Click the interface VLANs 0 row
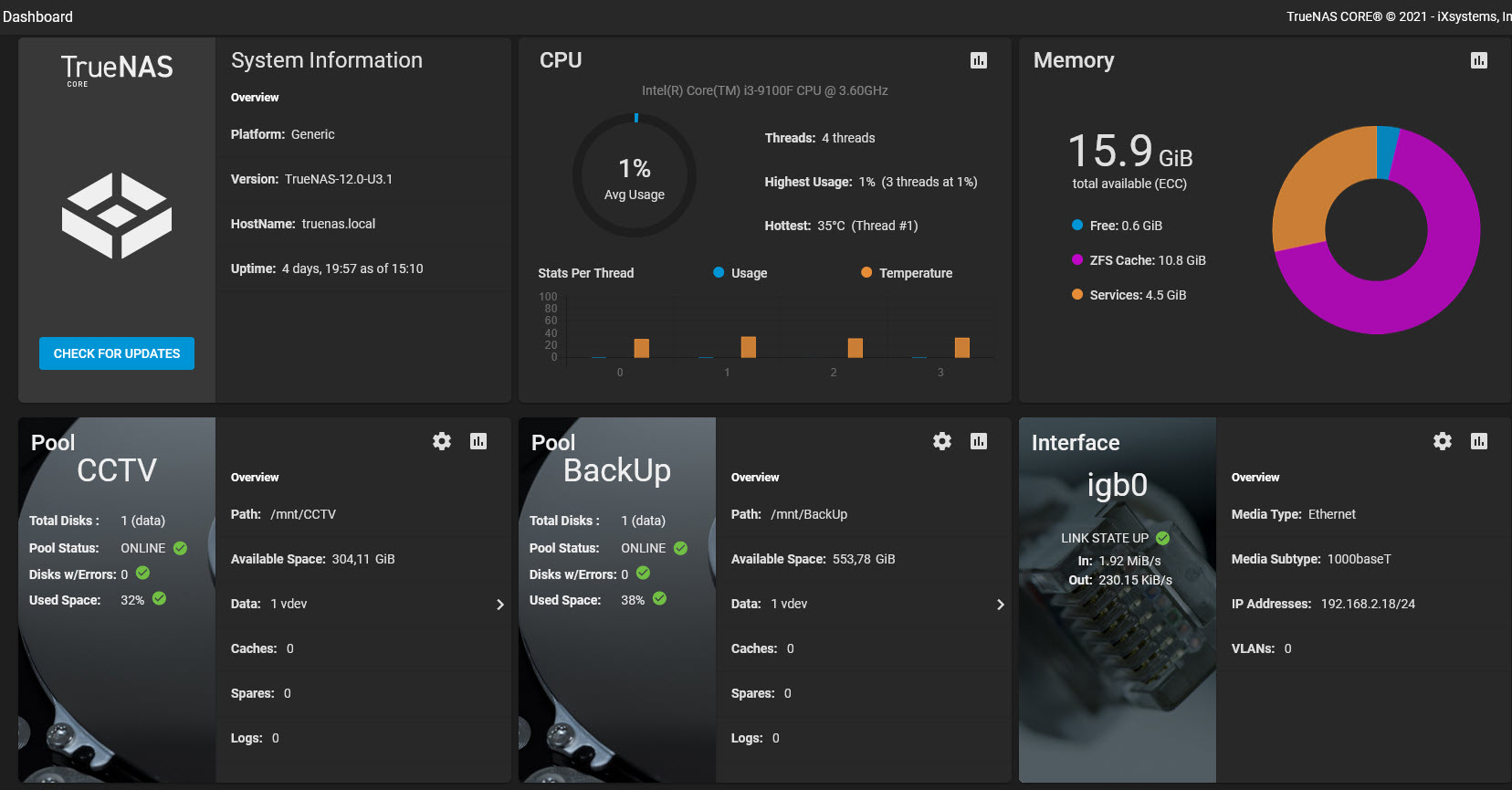The image size is (1512, 790). click(x=1364, y=648)
